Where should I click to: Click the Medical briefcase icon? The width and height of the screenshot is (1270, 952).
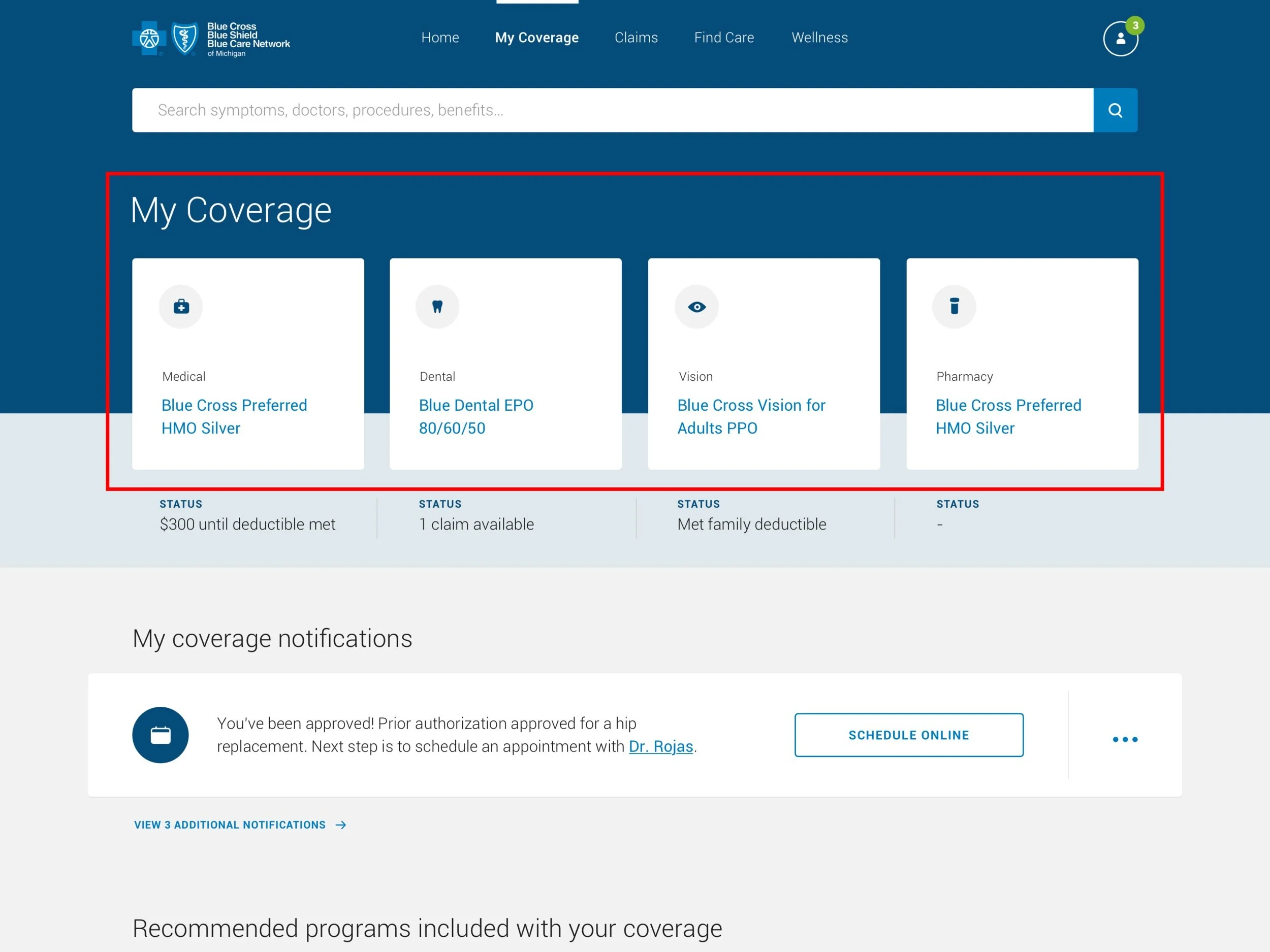coord(181,307)
